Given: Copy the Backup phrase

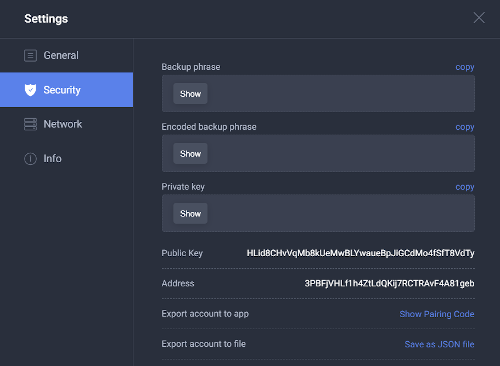Looking at the screenshot, I should click(x=465, y=67).
